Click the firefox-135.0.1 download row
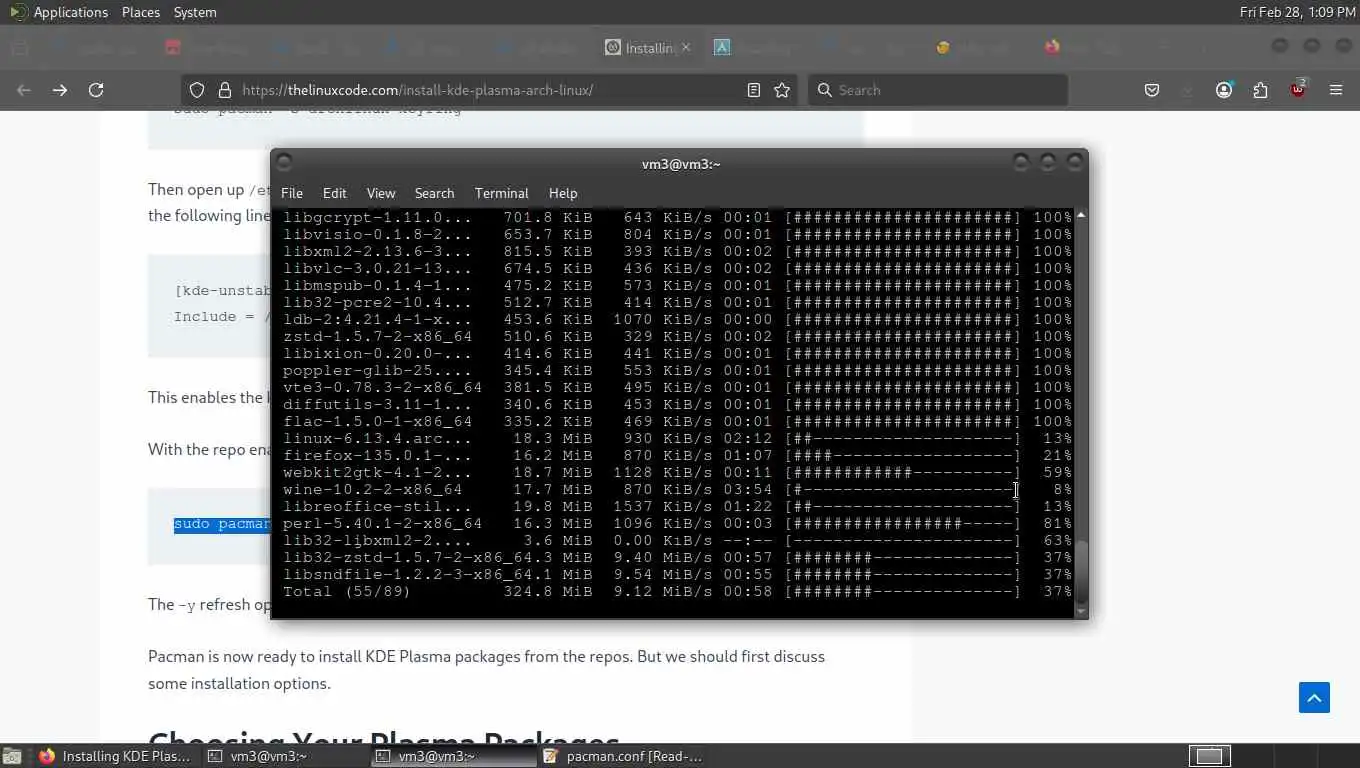Screen dimensions: 1360x768 pos(677,455)
